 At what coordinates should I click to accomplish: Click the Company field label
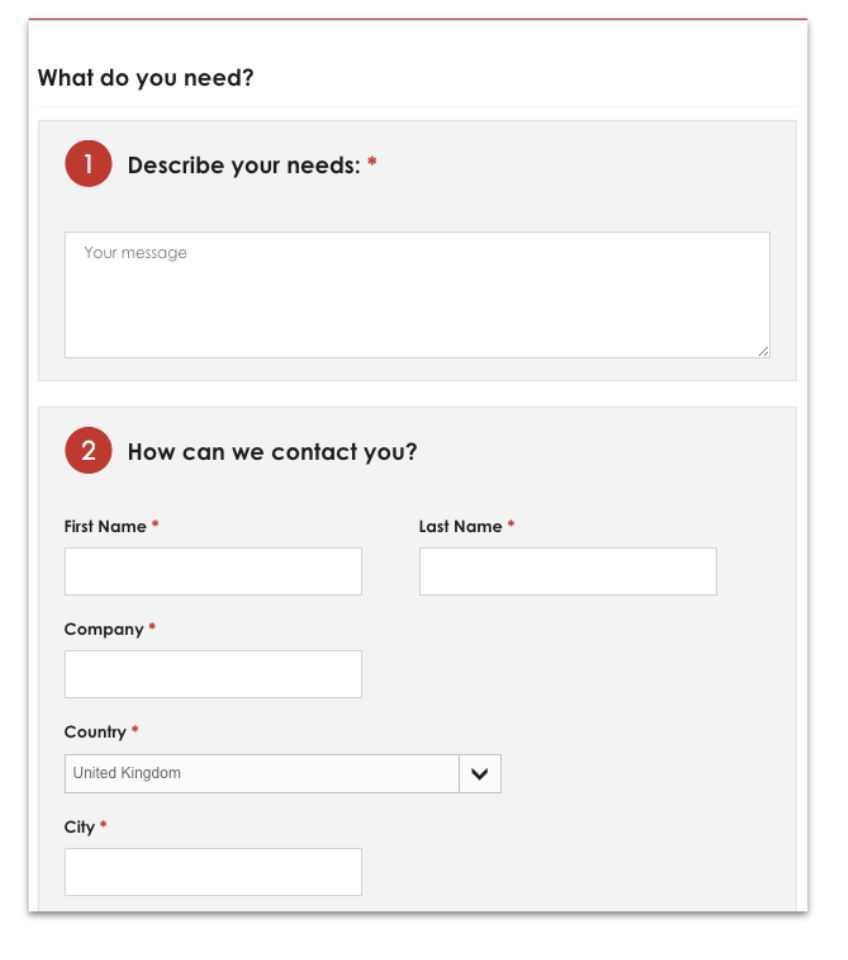point(104,630)
